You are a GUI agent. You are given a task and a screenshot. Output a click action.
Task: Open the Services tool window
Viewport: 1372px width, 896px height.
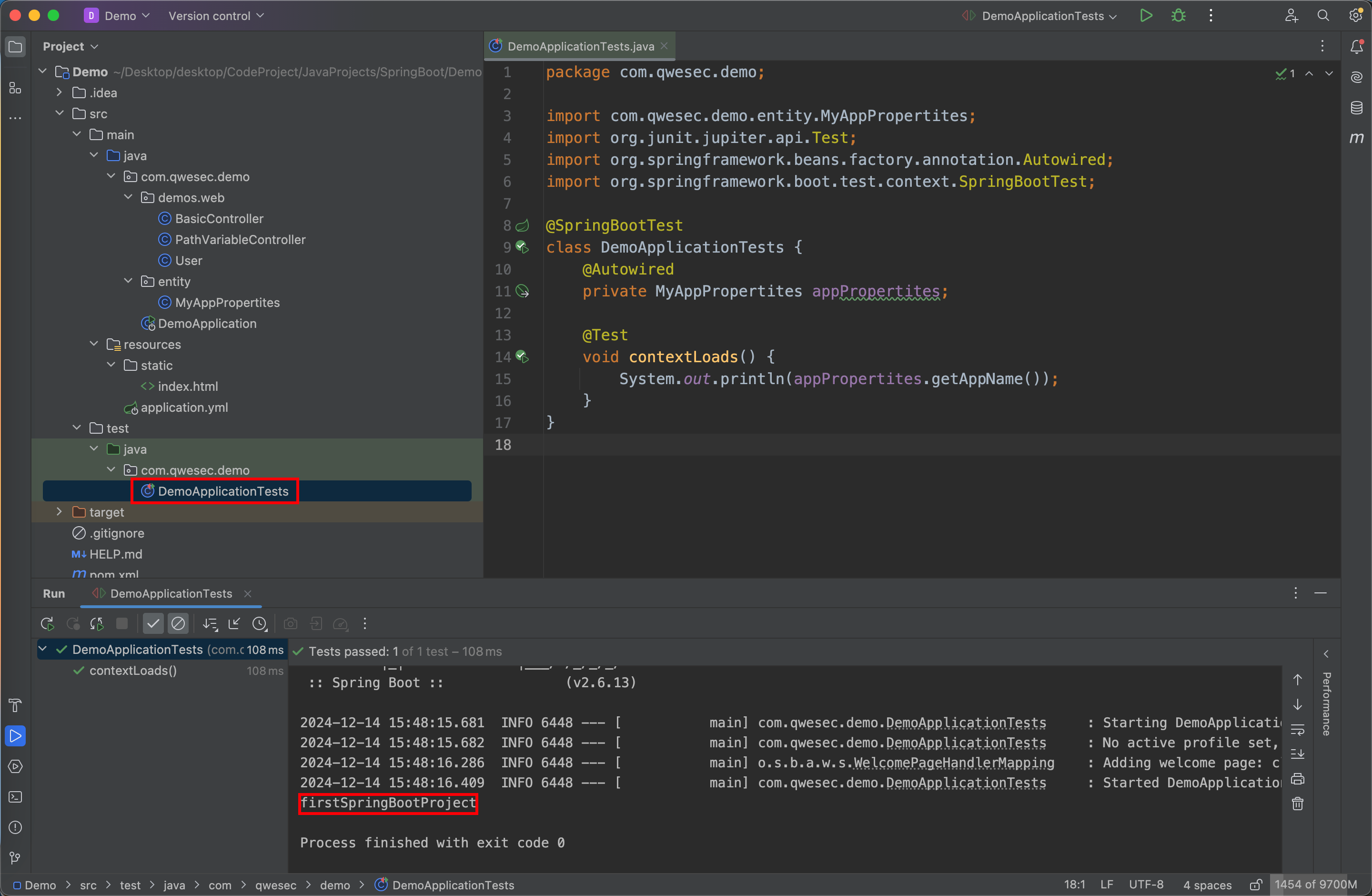pyautogui.click(x=16, y=766)
